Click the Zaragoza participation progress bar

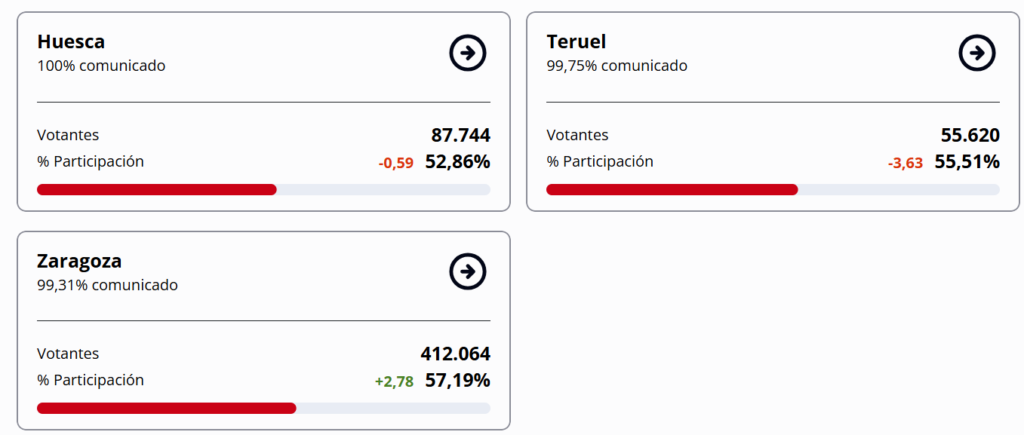(x=263, y=408)
